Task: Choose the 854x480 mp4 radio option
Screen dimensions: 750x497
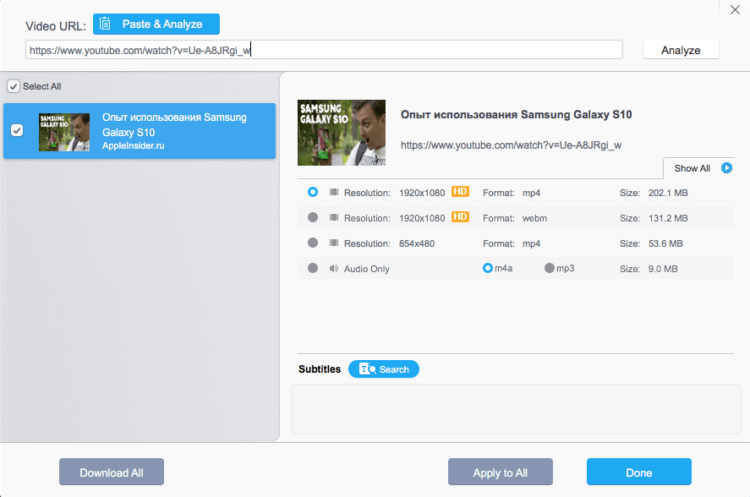Action: point(313,243)
